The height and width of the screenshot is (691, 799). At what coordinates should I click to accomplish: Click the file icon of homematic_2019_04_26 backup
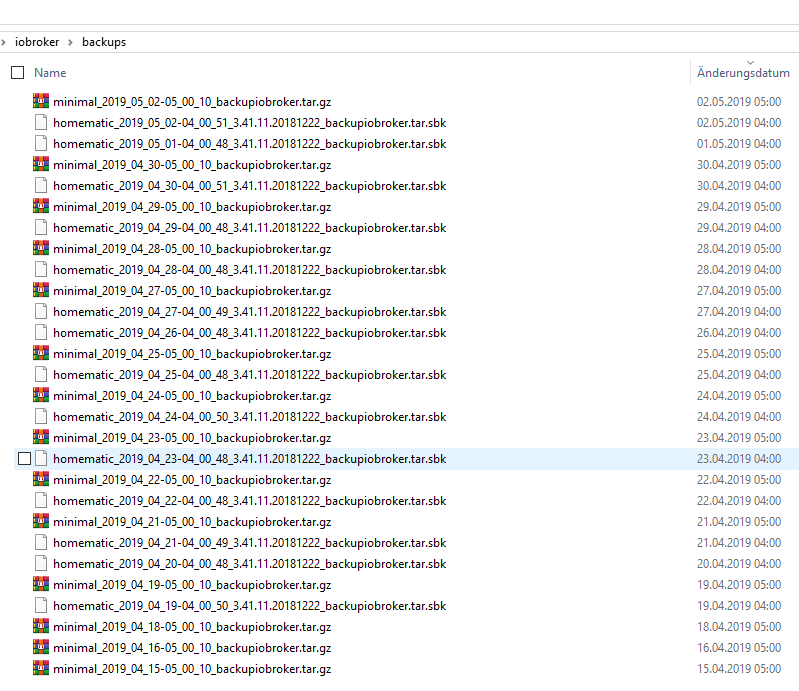41,332
